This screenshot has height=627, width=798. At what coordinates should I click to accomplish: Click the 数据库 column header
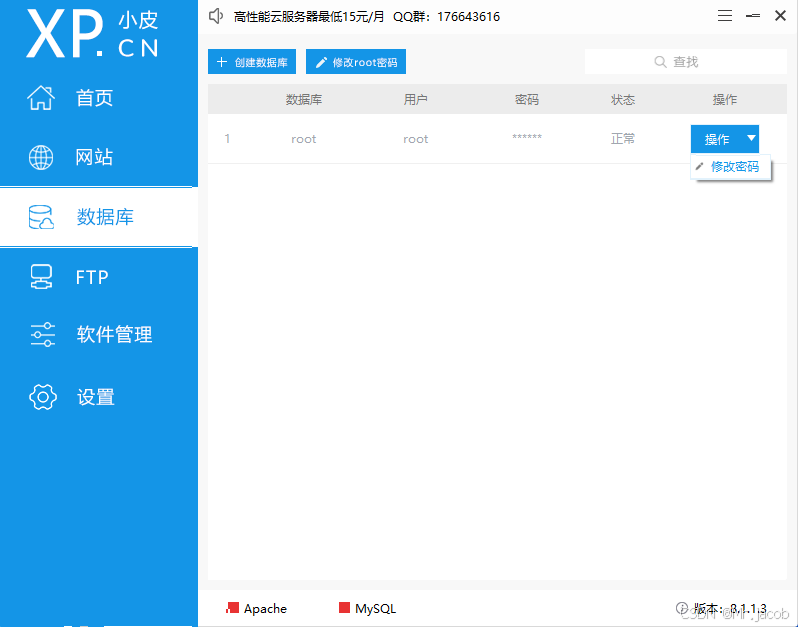point(304,99)
